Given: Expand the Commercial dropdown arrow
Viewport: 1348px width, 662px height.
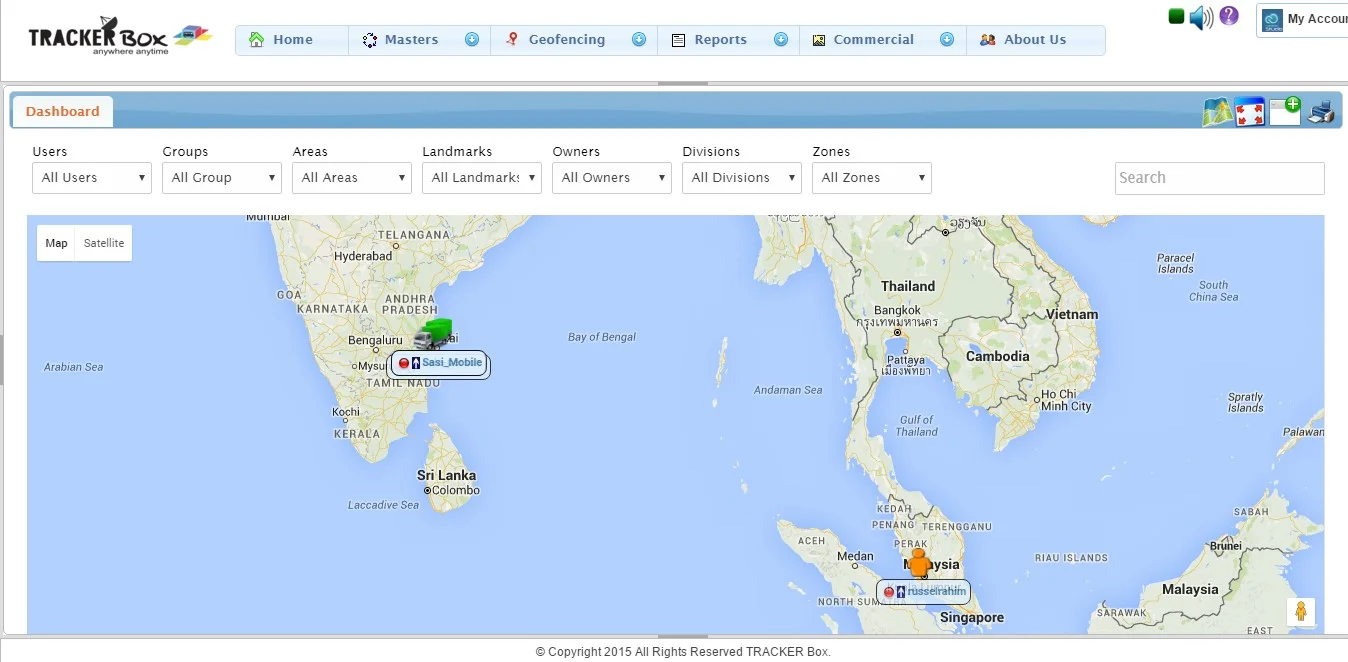Looking at the screenshot, I should pyautogui.click(x=947, y=40).
